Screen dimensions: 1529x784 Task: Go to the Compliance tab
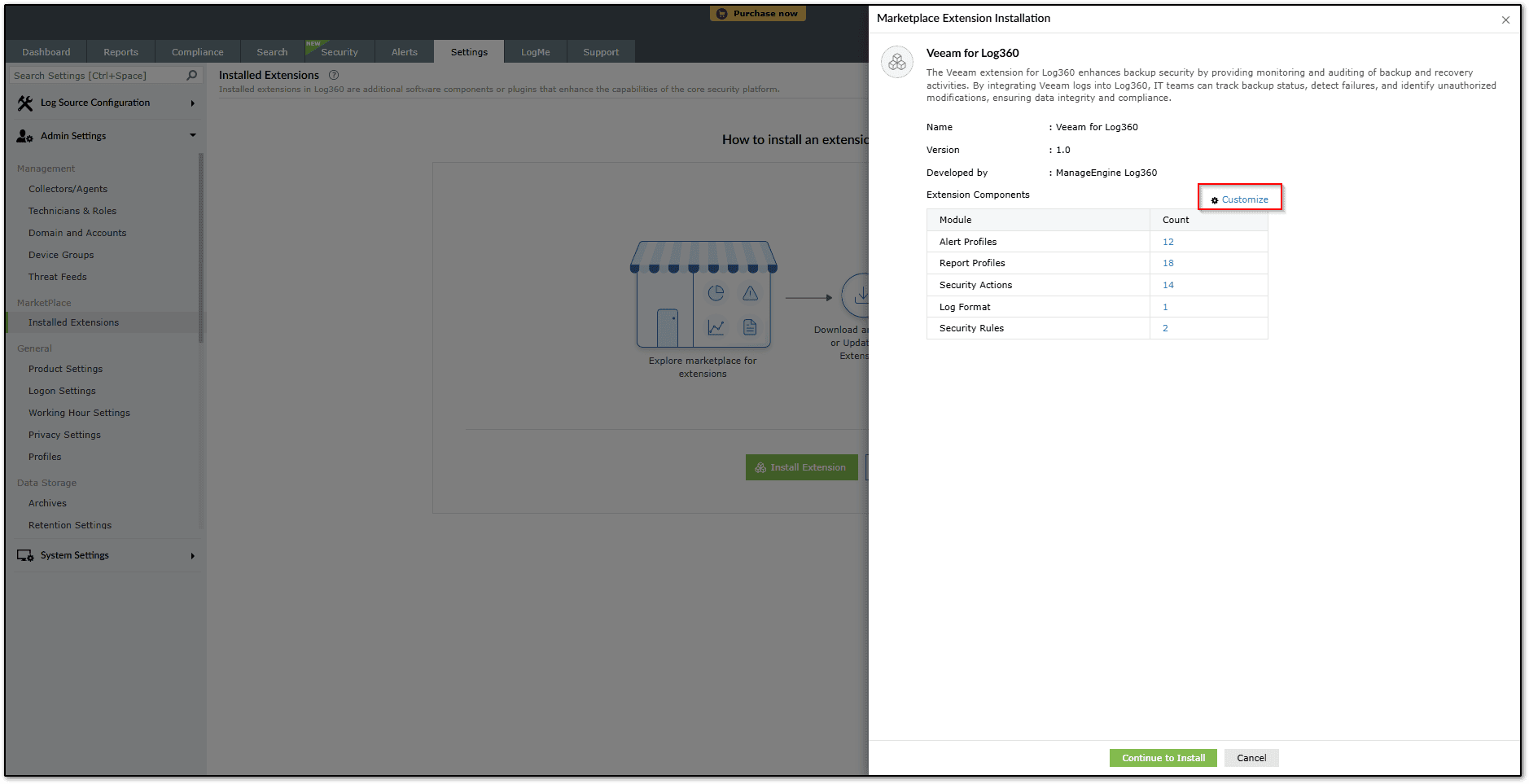point(198,52)
